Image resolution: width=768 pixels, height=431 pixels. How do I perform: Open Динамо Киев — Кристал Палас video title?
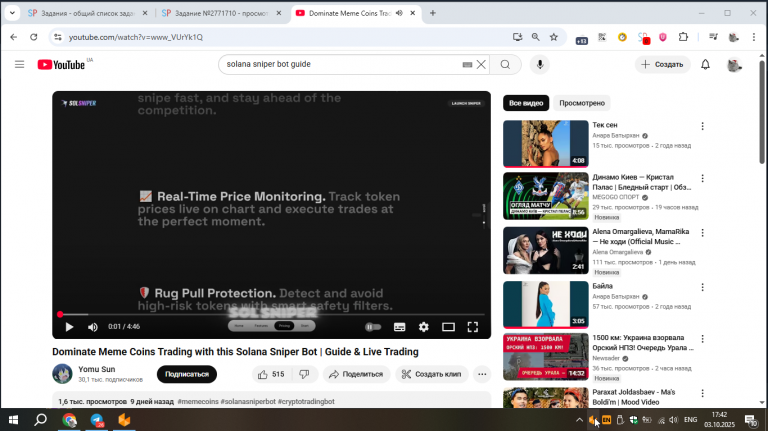[x=642, y=182]
